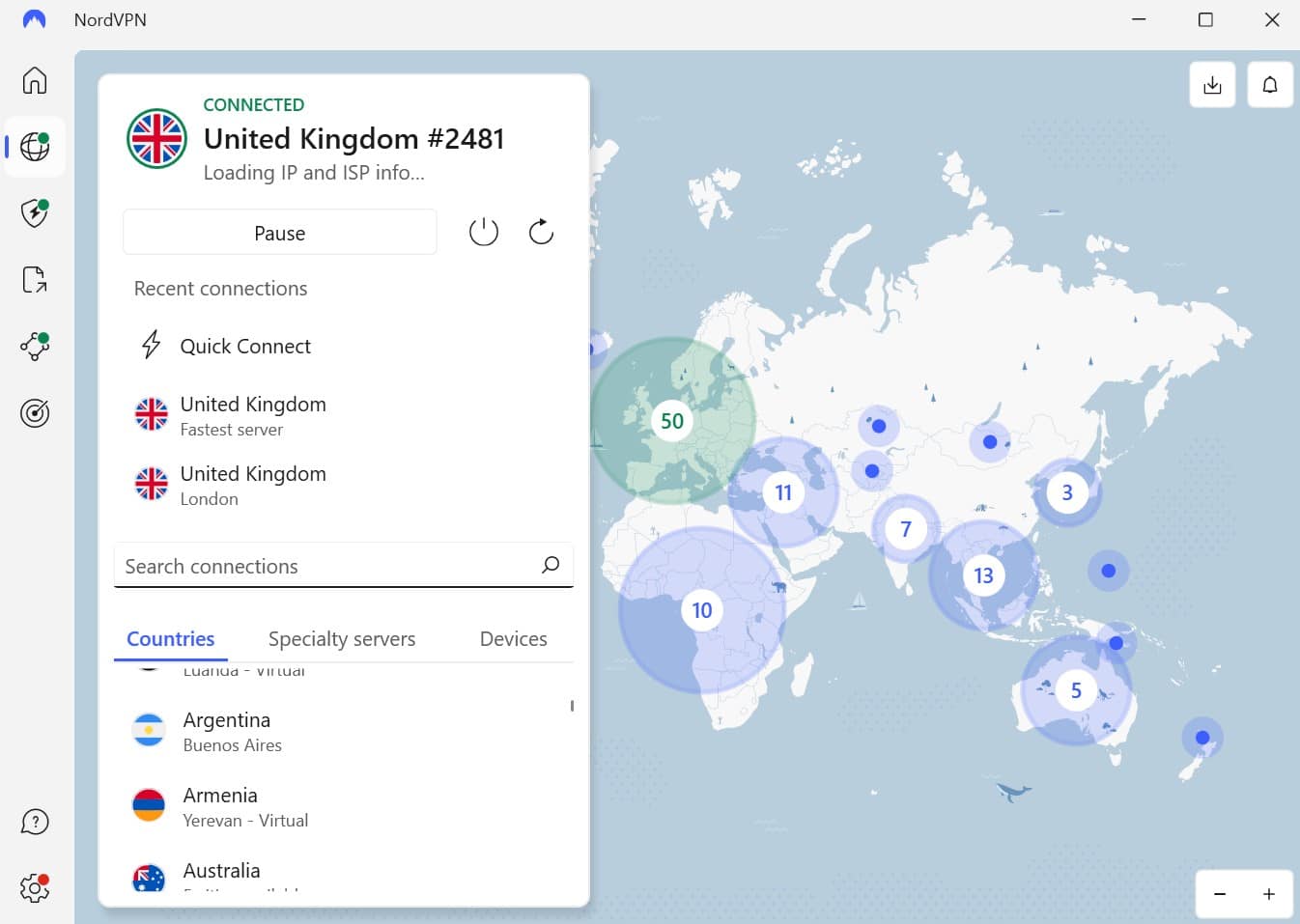Open the Home page in the sidebar
The height and width of the screenshot is (924, 1300).
click(x=35, y=80)
